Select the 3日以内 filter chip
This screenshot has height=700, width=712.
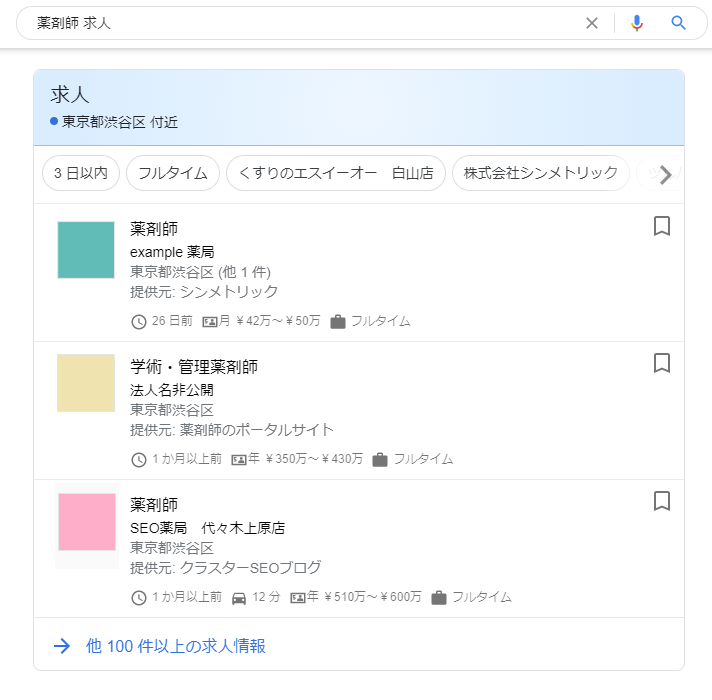click(81, 173)
